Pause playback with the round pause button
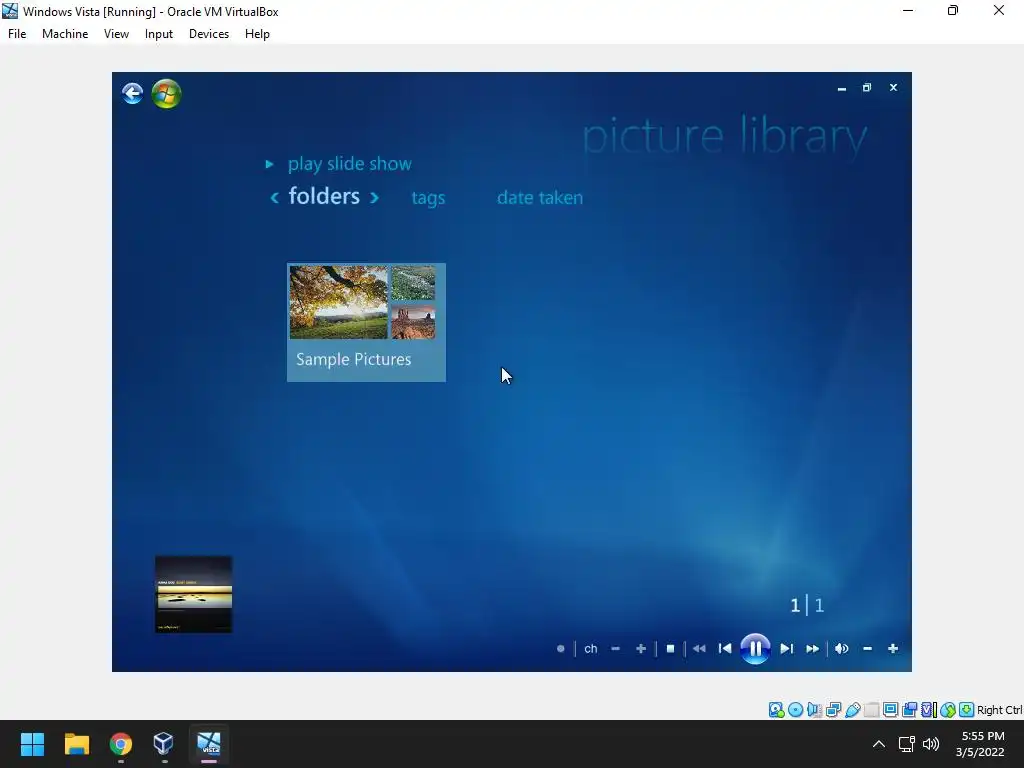 pyautogui.click(x=755, y=648)
